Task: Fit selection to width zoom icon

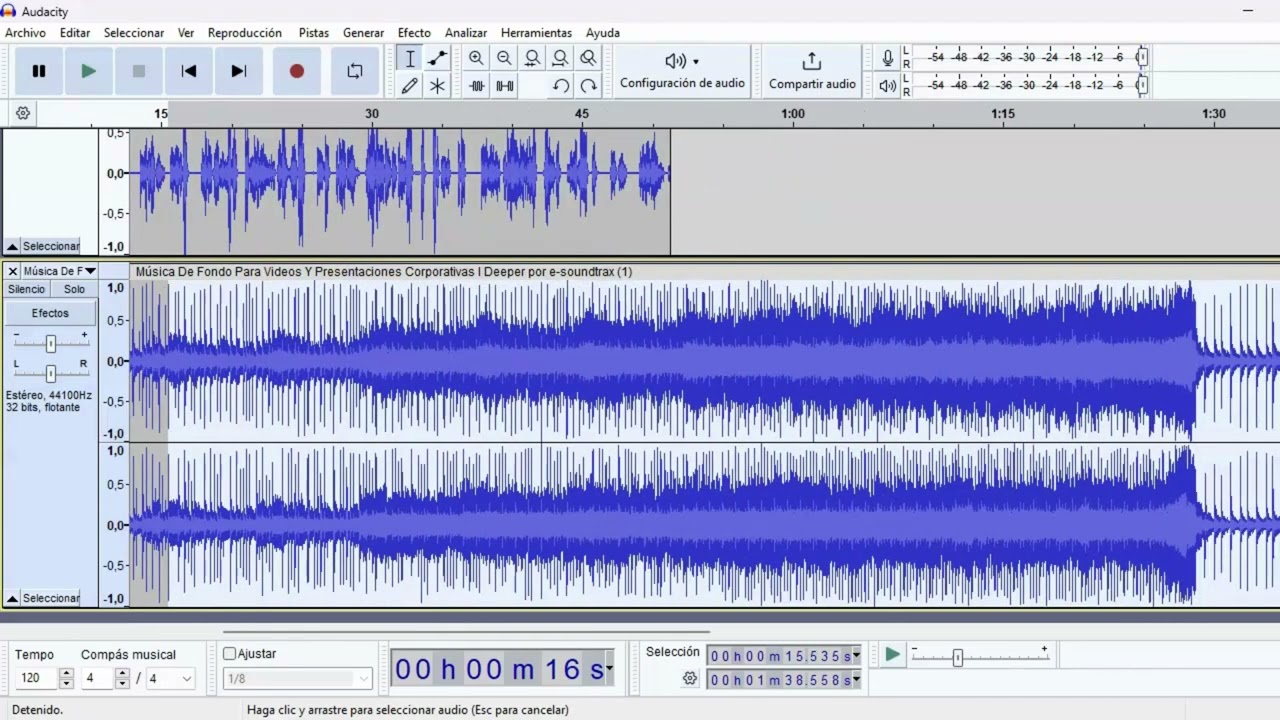Action: [x=532, y=59]
